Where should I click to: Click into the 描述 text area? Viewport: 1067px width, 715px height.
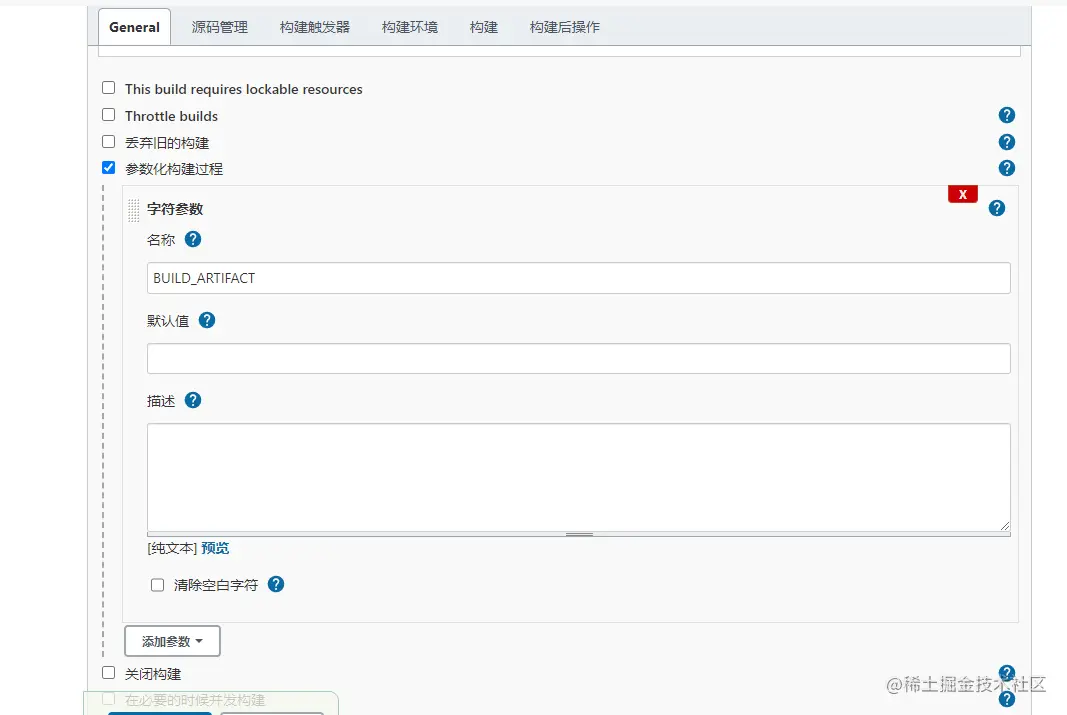[x=578, y=478]
